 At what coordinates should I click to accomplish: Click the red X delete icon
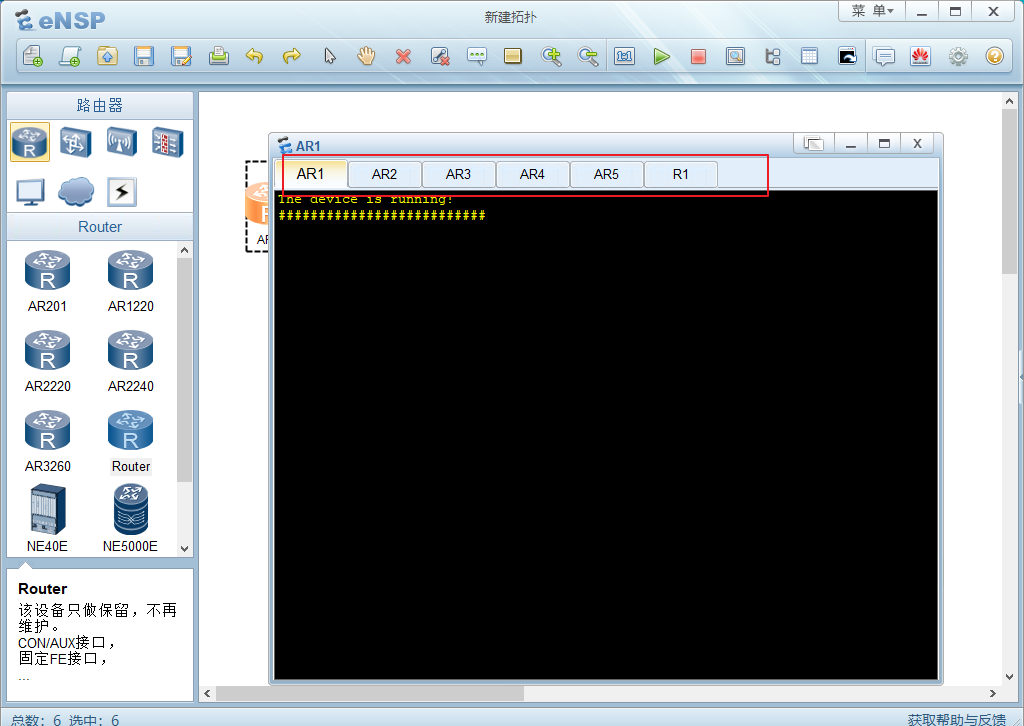404,57
